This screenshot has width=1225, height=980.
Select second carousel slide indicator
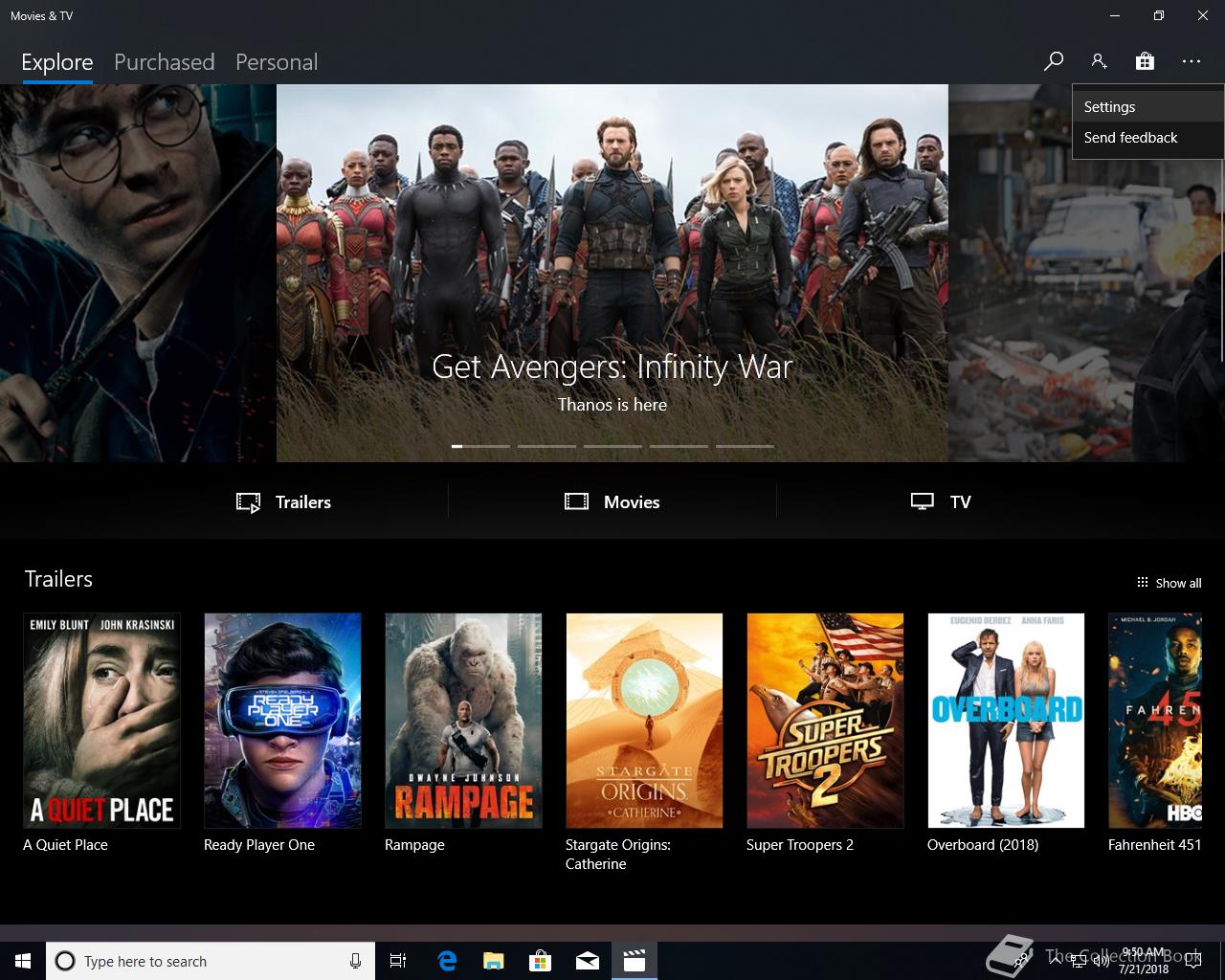[x=547, y=446]
